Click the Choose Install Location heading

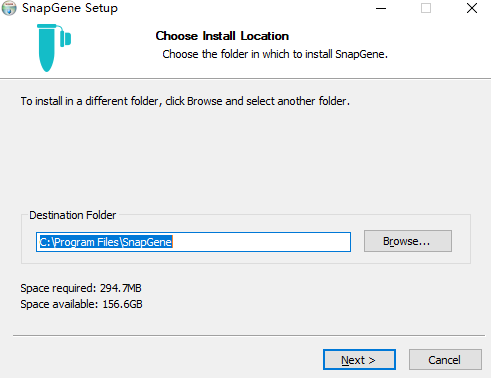pyautogui.click(x=222, y=36)
